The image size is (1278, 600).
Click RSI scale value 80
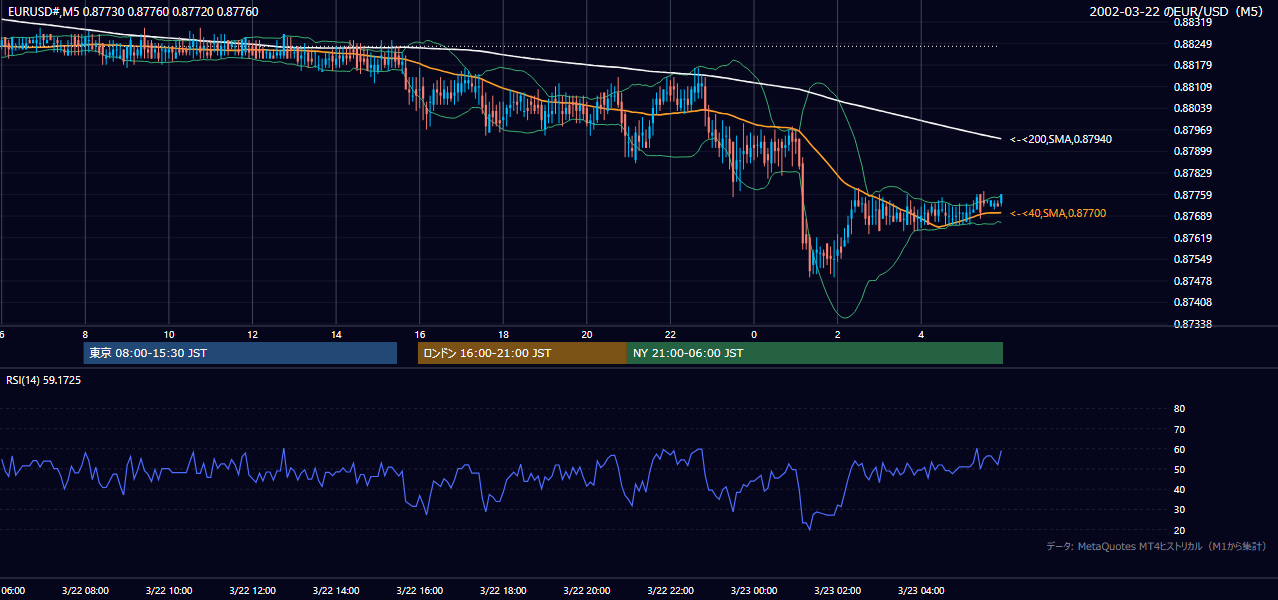(1179, 409)
